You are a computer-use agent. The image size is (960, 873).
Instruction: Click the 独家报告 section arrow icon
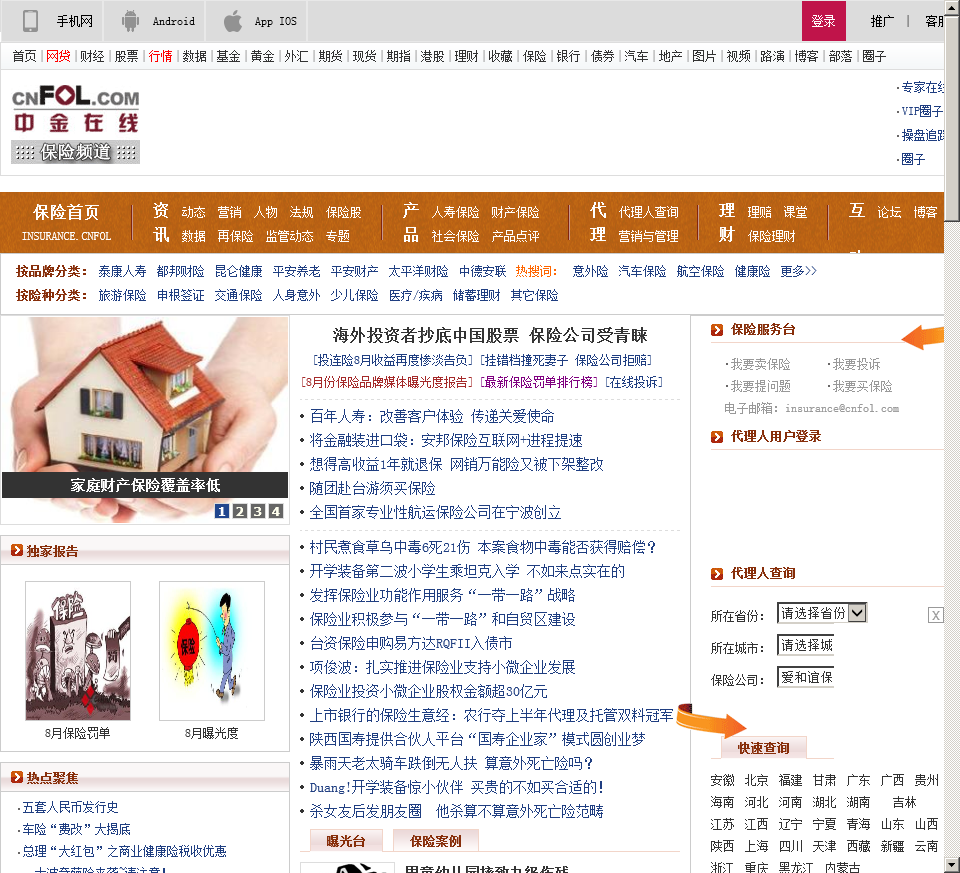click(17, 550)
